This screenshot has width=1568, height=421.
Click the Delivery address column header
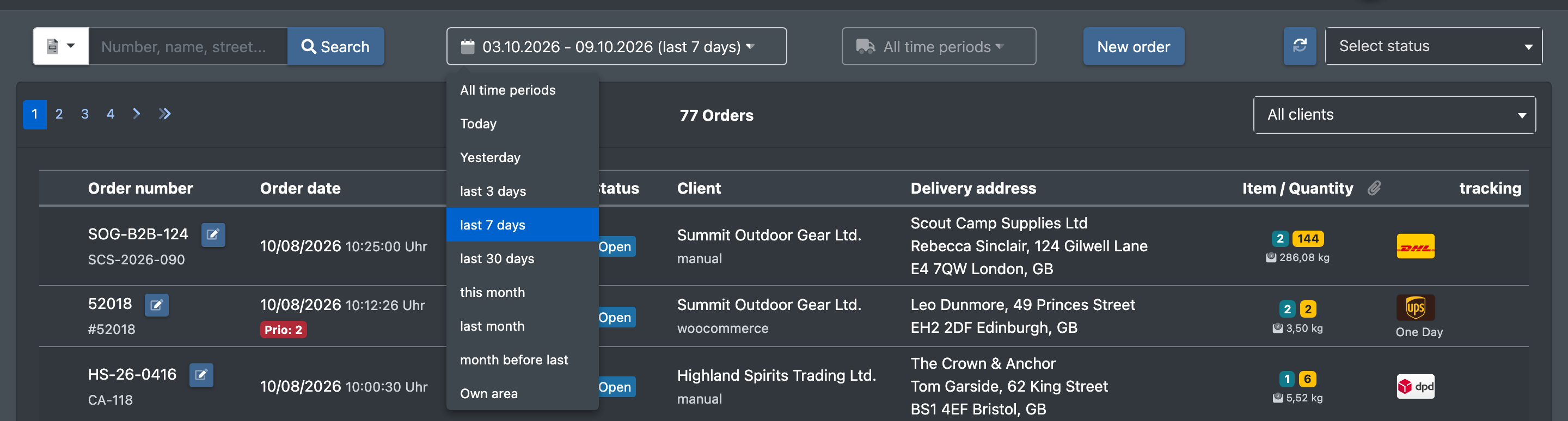point(973,189)
